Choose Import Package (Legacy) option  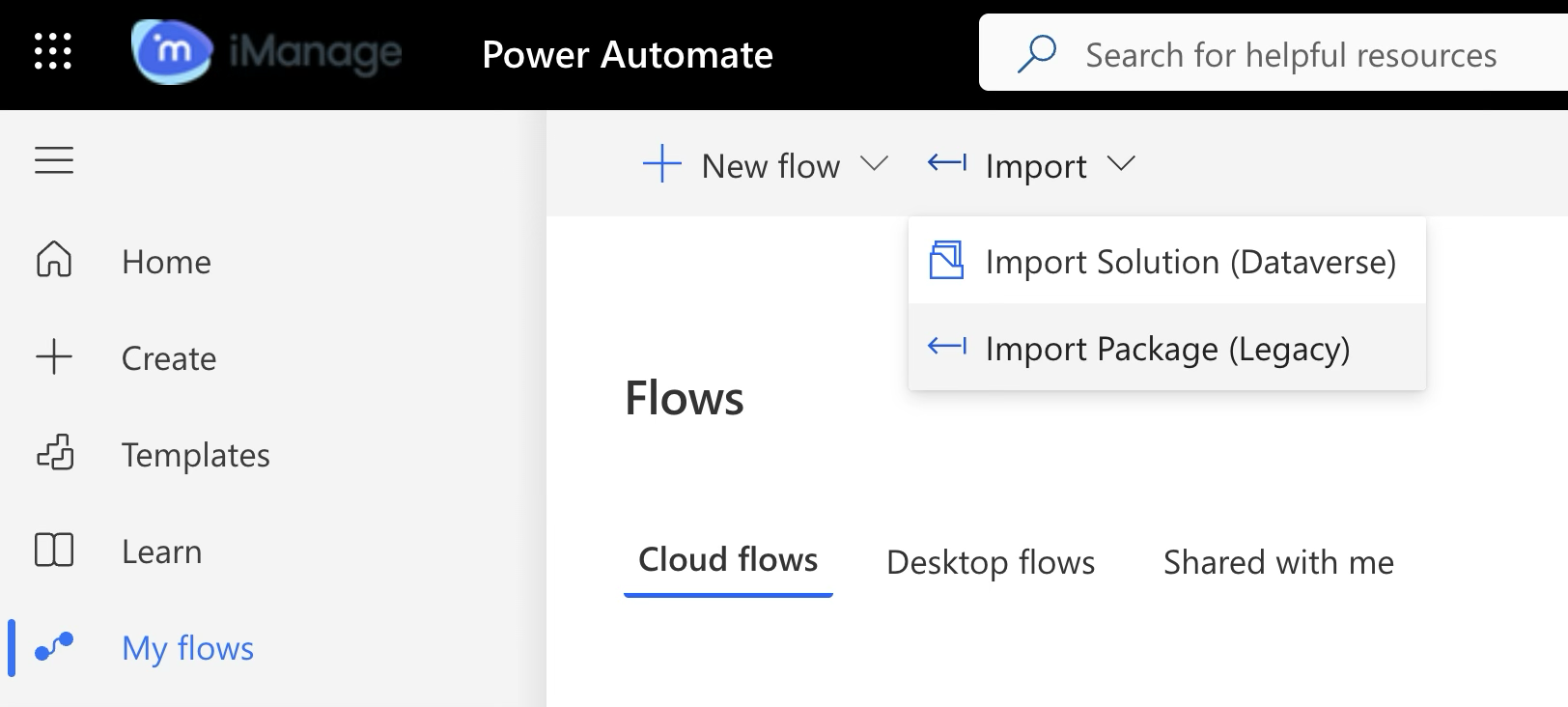click(x=1167, y=348)
